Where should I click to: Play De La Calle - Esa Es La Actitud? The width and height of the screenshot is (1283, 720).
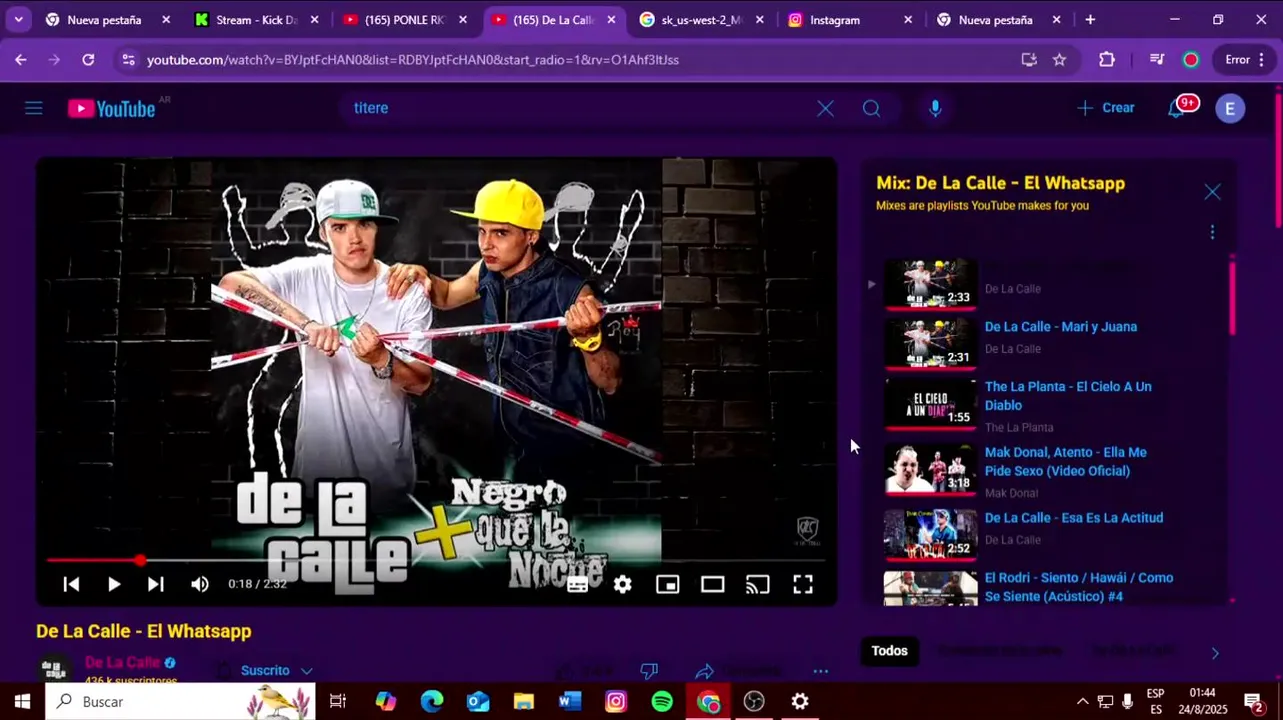[x=1074, y=518]
